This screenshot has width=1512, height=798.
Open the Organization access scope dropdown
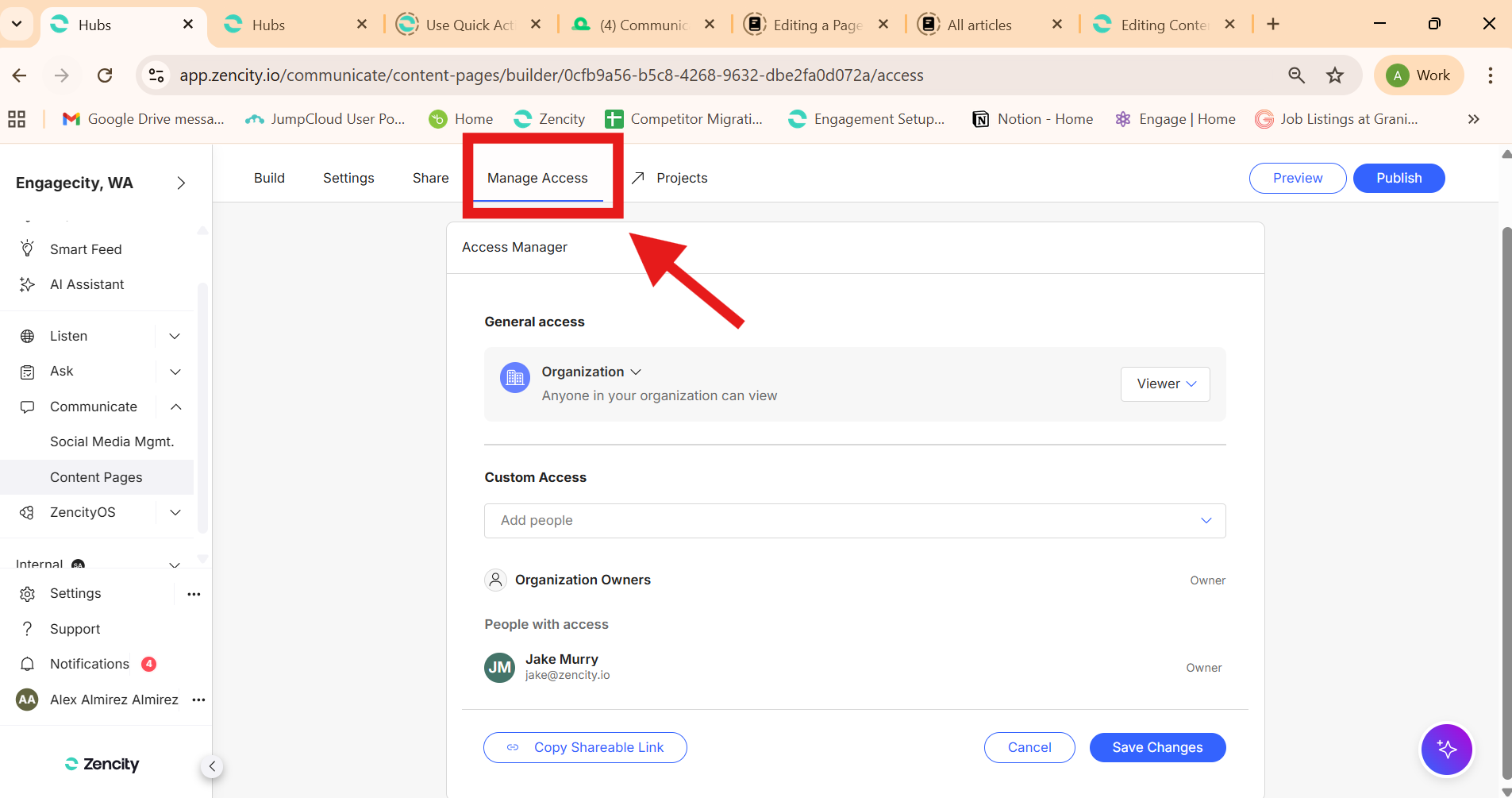pyautogui.click(x=591, y=372)
